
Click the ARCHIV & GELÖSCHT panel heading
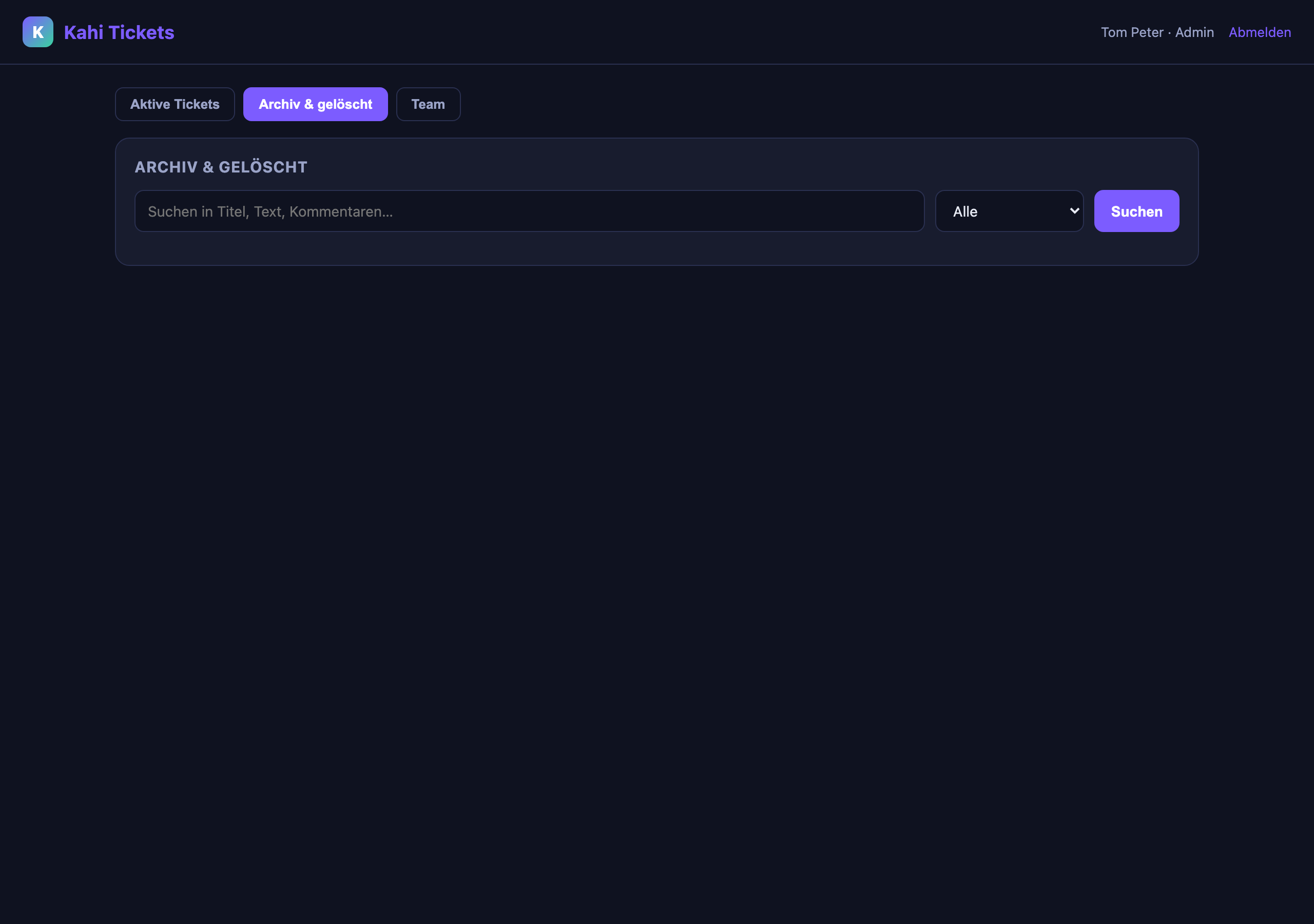(x=221, y=167)
